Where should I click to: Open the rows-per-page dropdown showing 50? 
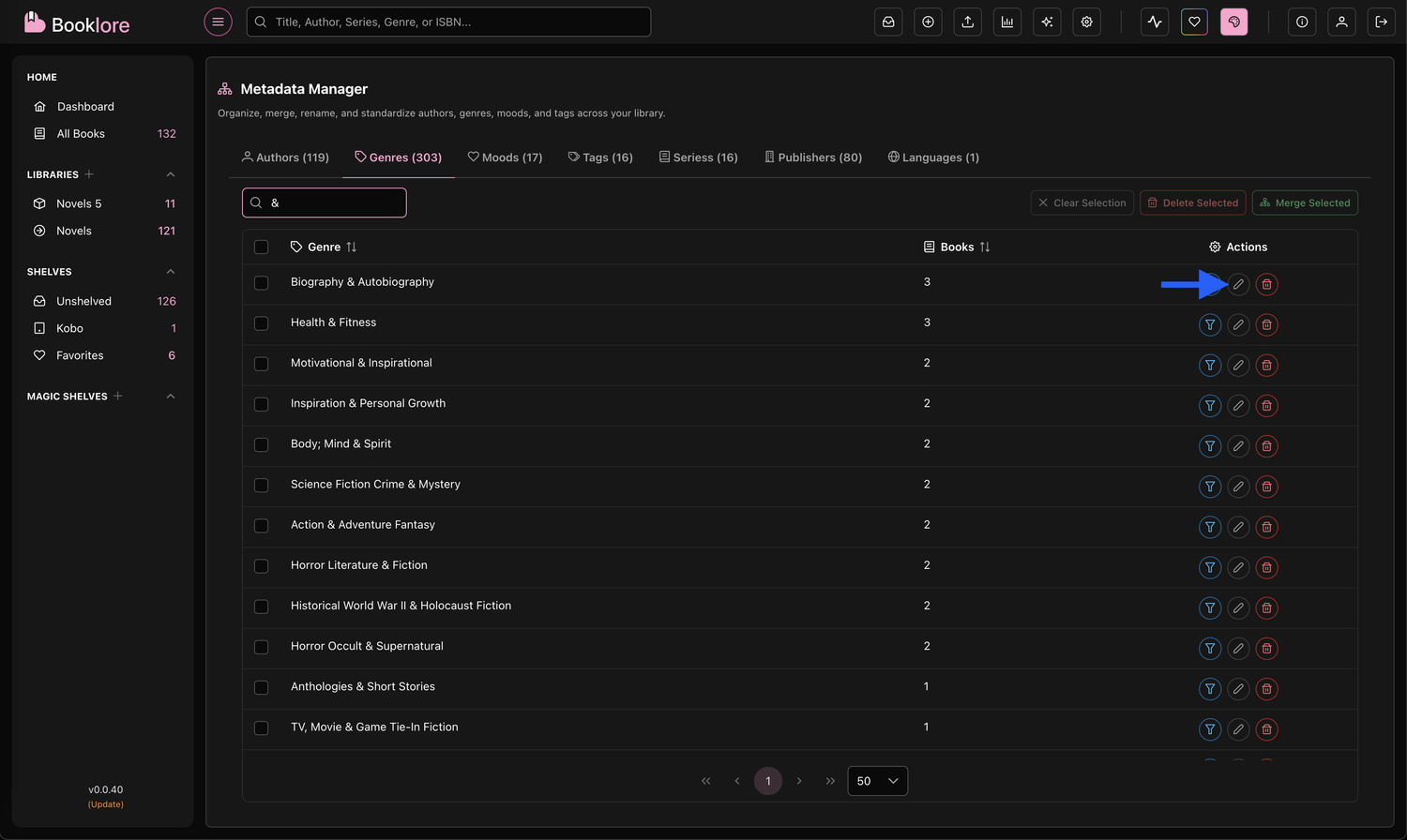click(x=877, y=781)
